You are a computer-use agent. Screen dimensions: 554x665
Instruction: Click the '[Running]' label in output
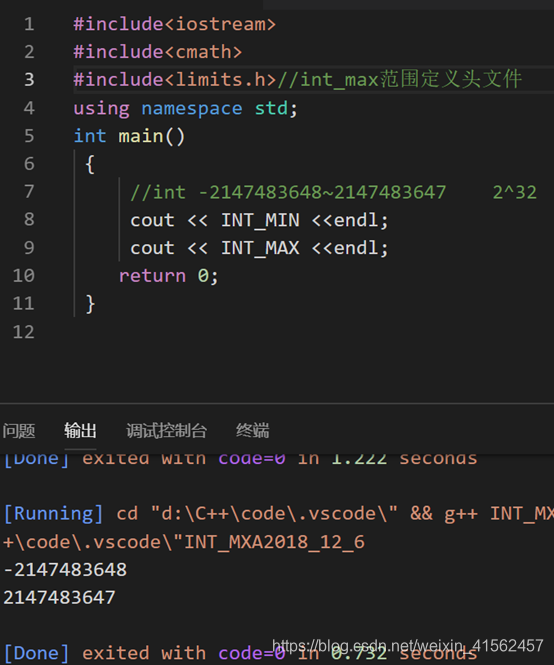(53, 514)
